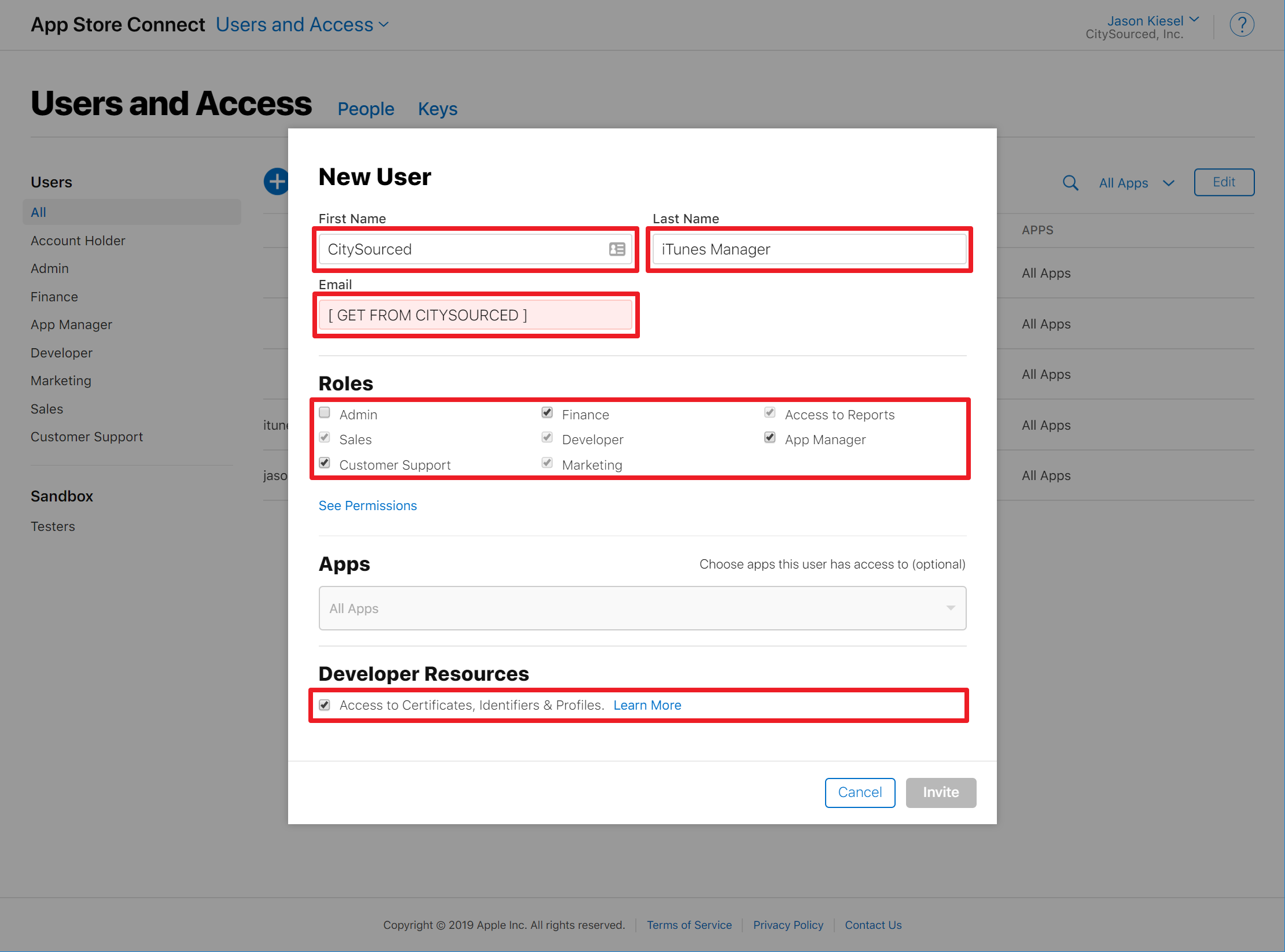
Task: Click the Cancel button
Action: pyautogui.click(x=860, y=792)
